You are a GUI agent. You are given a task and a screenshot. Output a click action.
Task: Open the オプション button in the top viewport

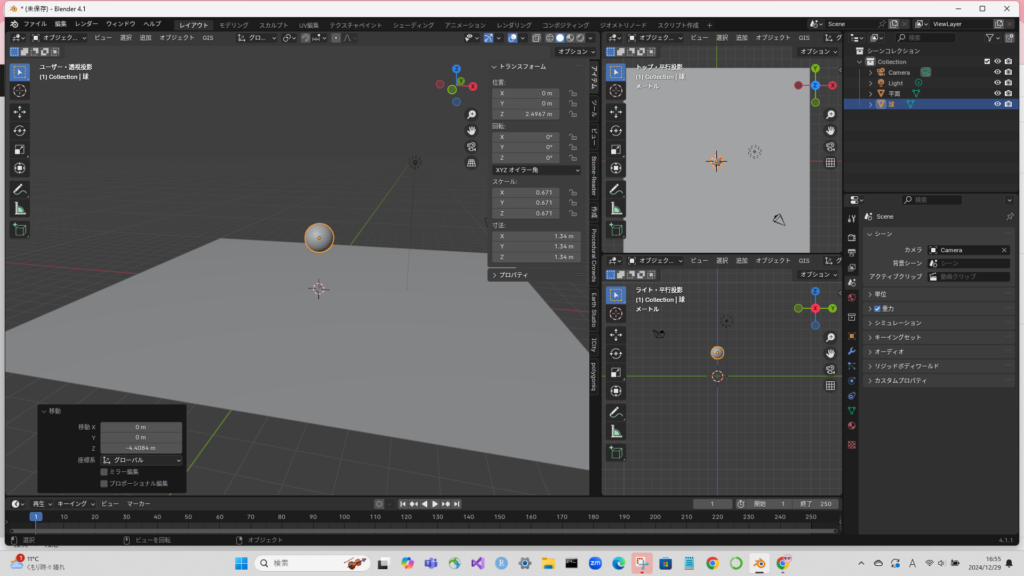click(815, 51)
